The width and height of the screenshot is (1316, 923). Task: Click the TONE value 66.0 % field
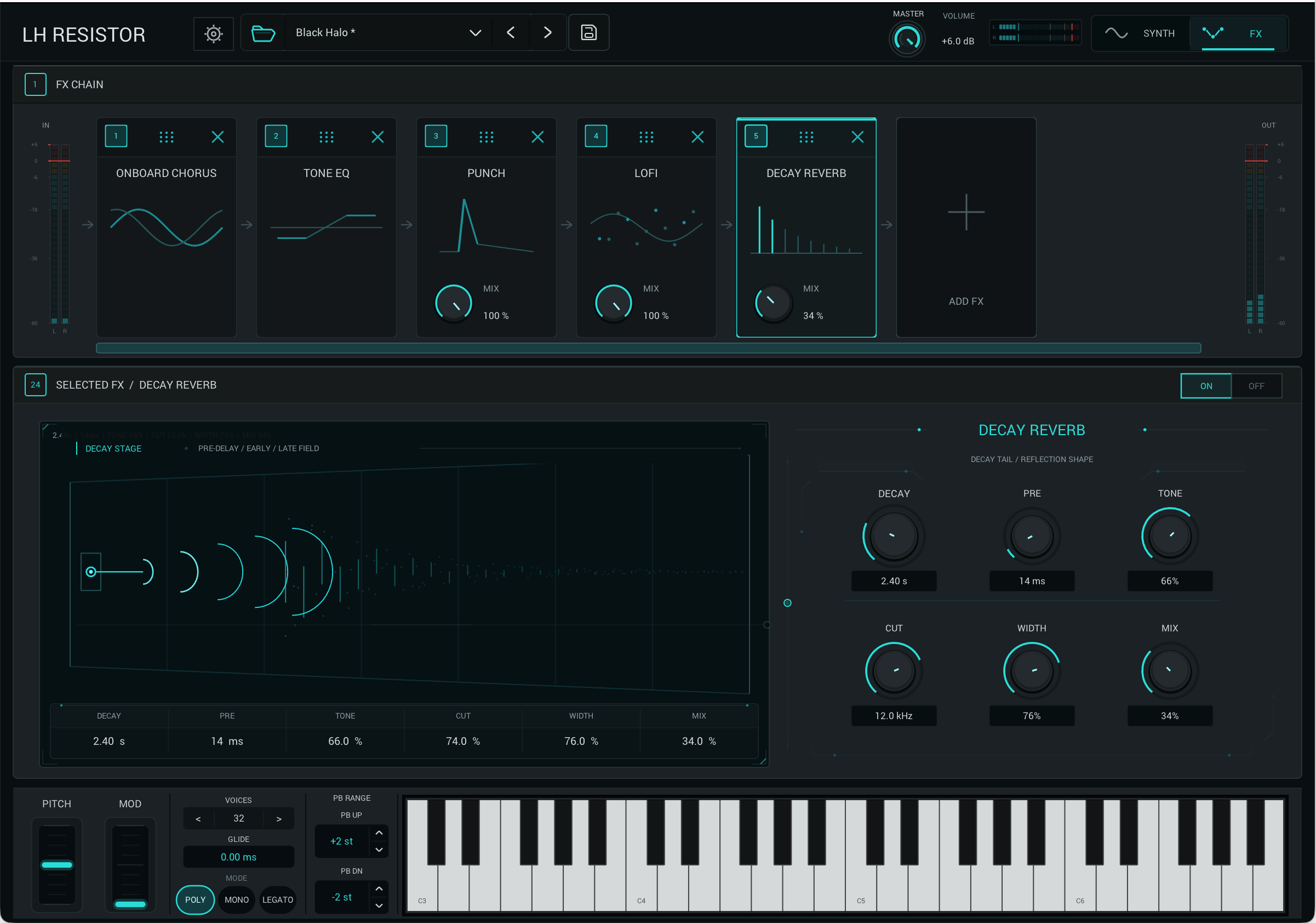click(x=345, y=740)
